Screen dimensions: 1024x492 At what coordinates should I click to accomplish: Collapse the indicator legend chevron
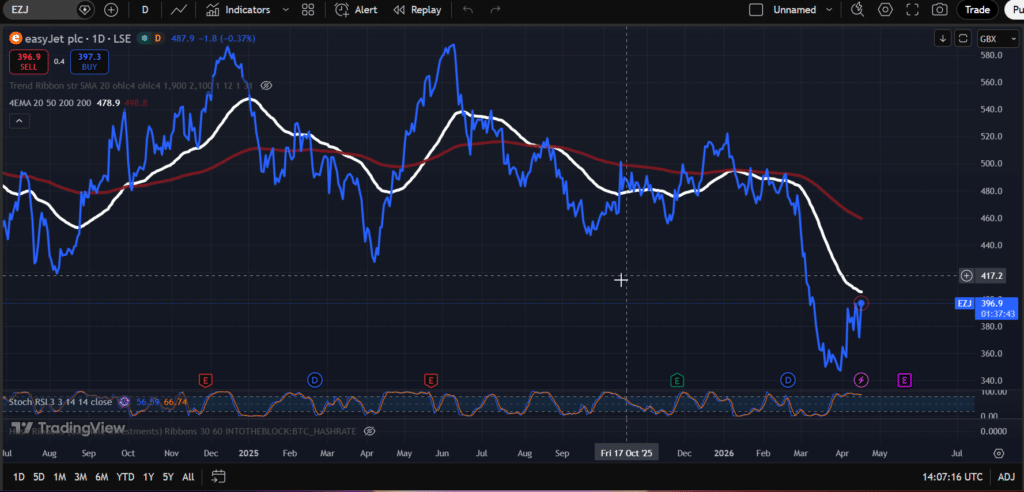tap(18, 121)
